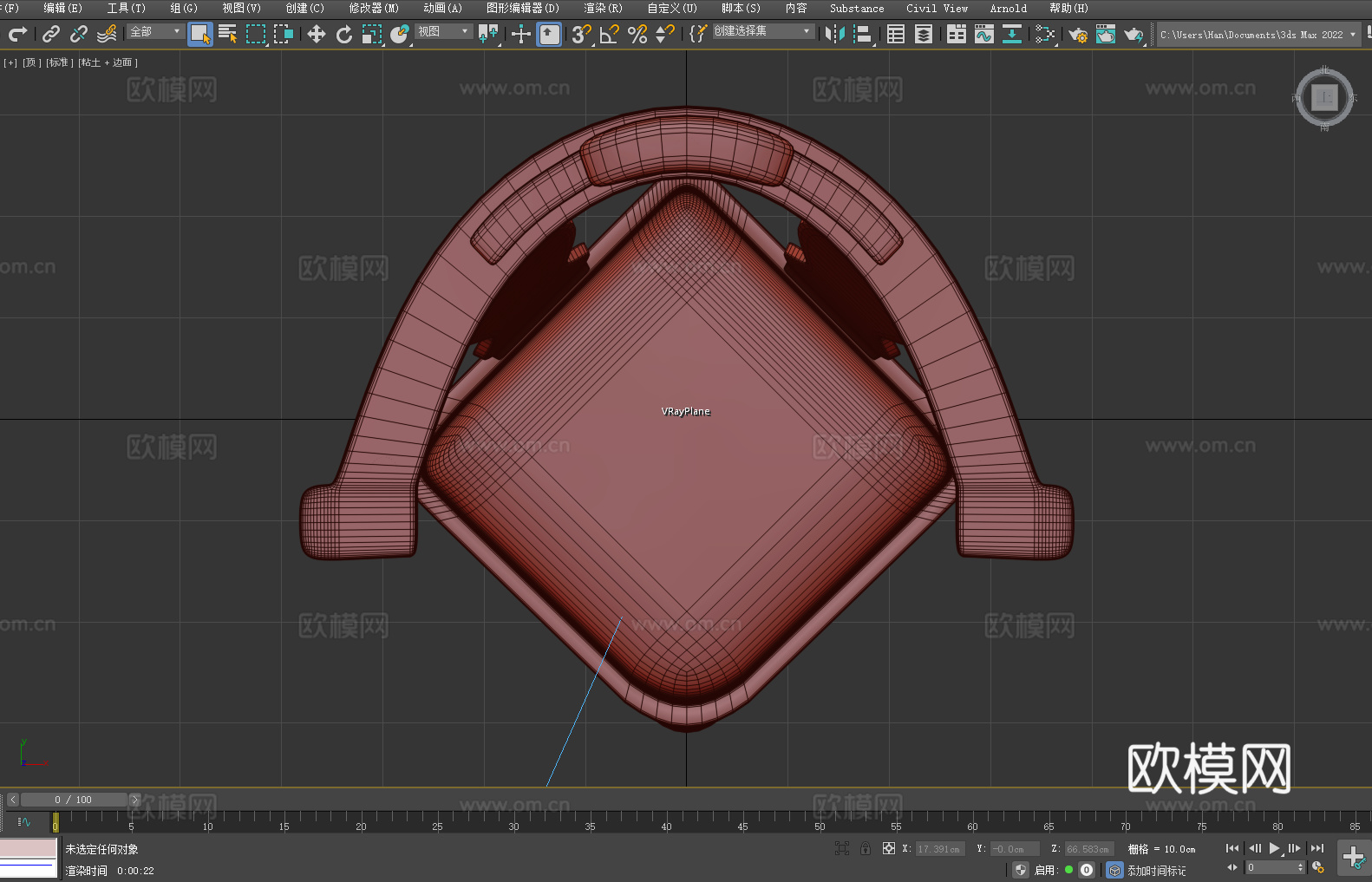Click 添加时间标记 add time tag
Viewport: 1372px width, 882px height.
tap(1156, 871)
